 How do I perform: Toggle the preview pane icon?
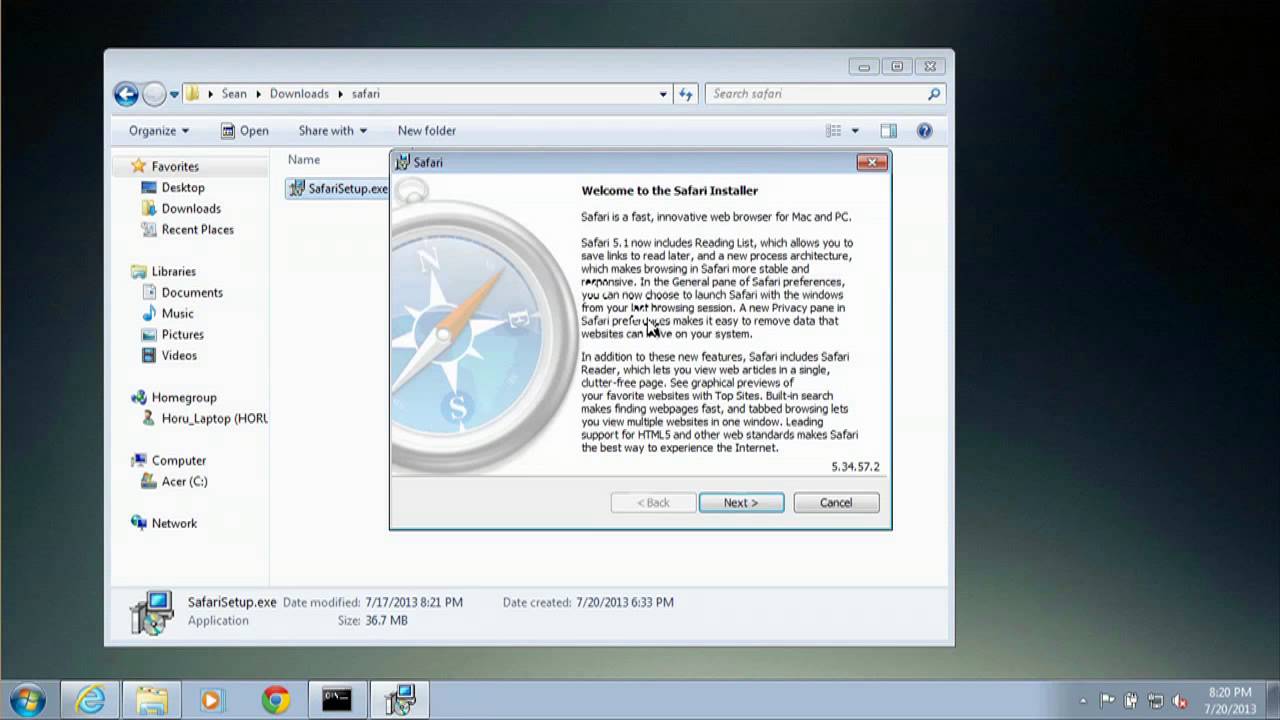[888, 131]
